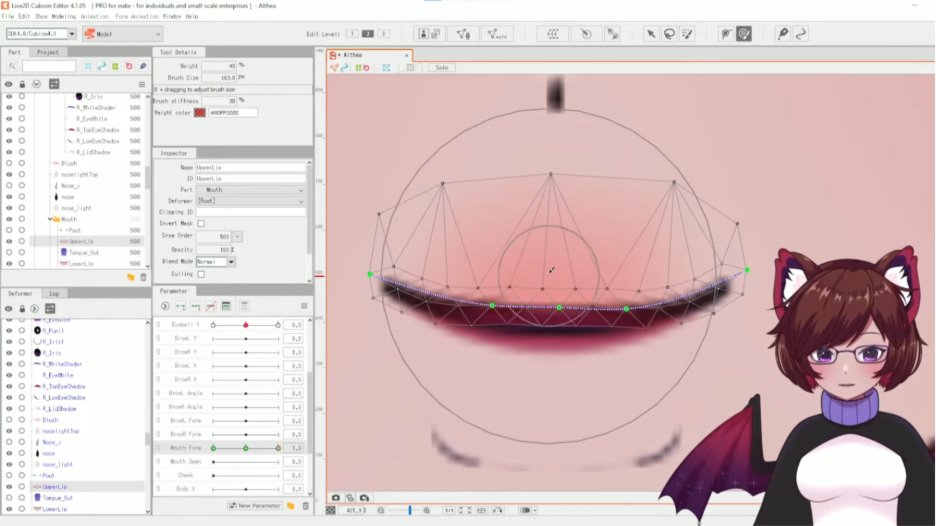Switch to the Project tab
936x526 pixels.
[47, 52]
